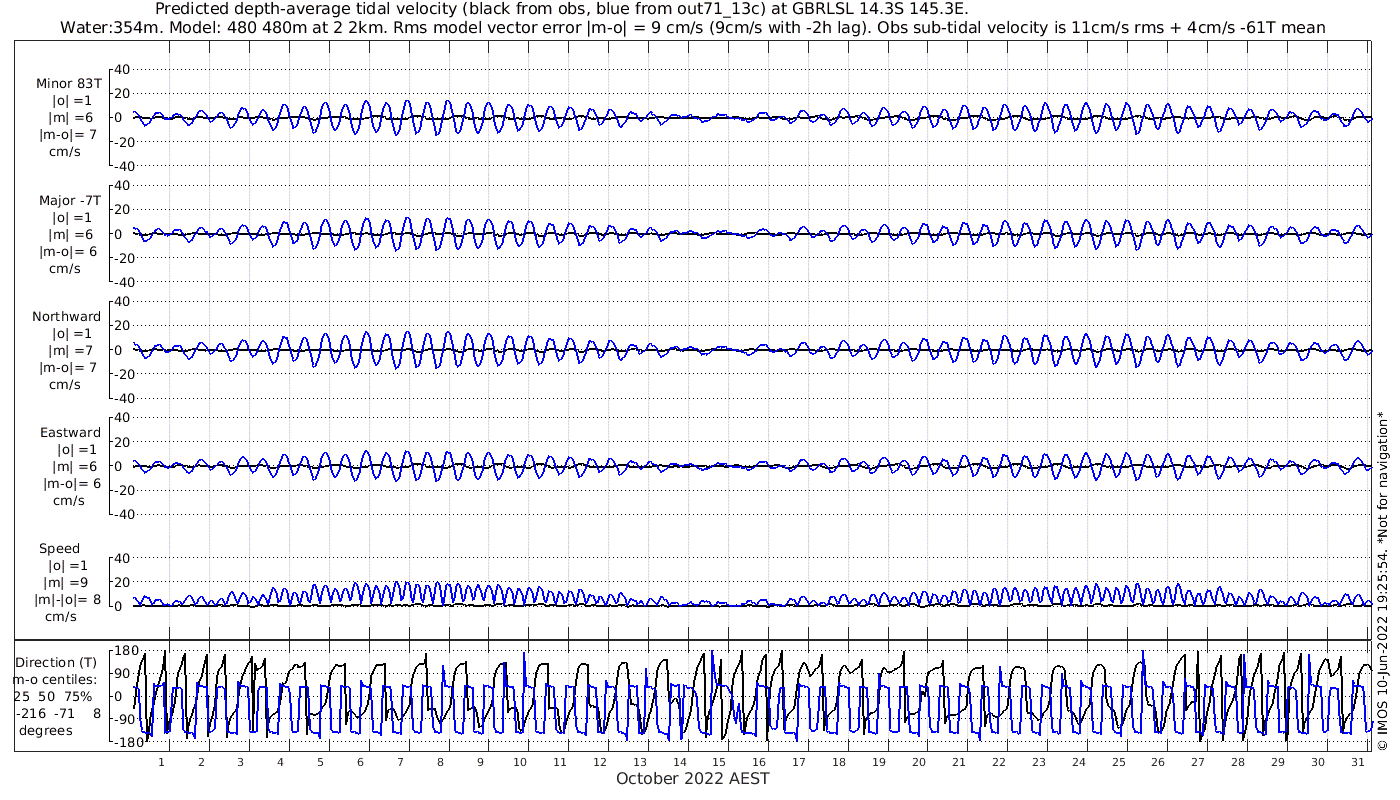
Task: Click the 'm-o centiles:' label
Action: click(x=55, y=679)
